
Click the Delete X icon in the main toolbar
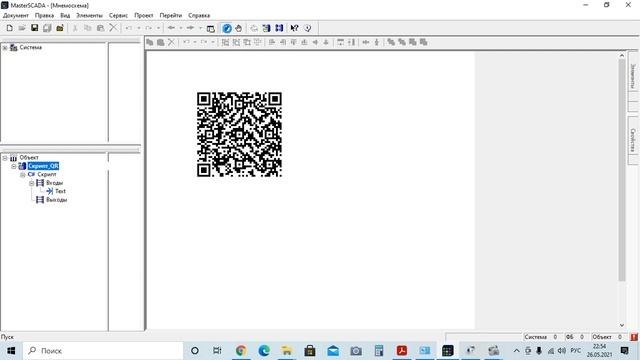click(113, 28)
